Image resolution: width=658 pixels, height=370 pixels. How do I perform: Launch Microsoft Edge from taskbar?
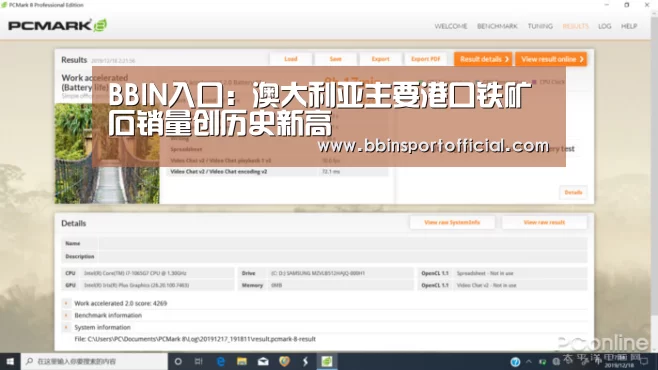[220, 361]
